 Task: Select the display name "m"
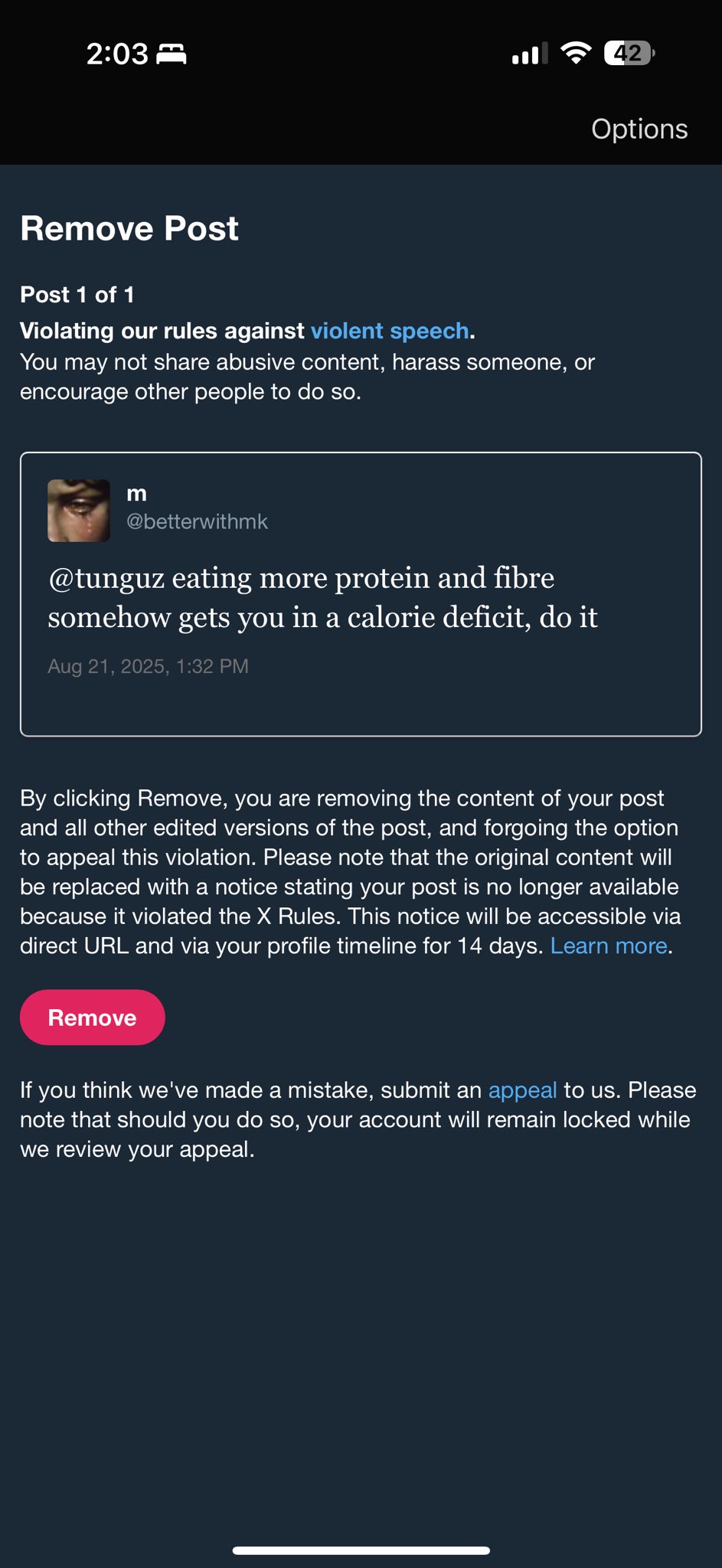pos(136,494)
